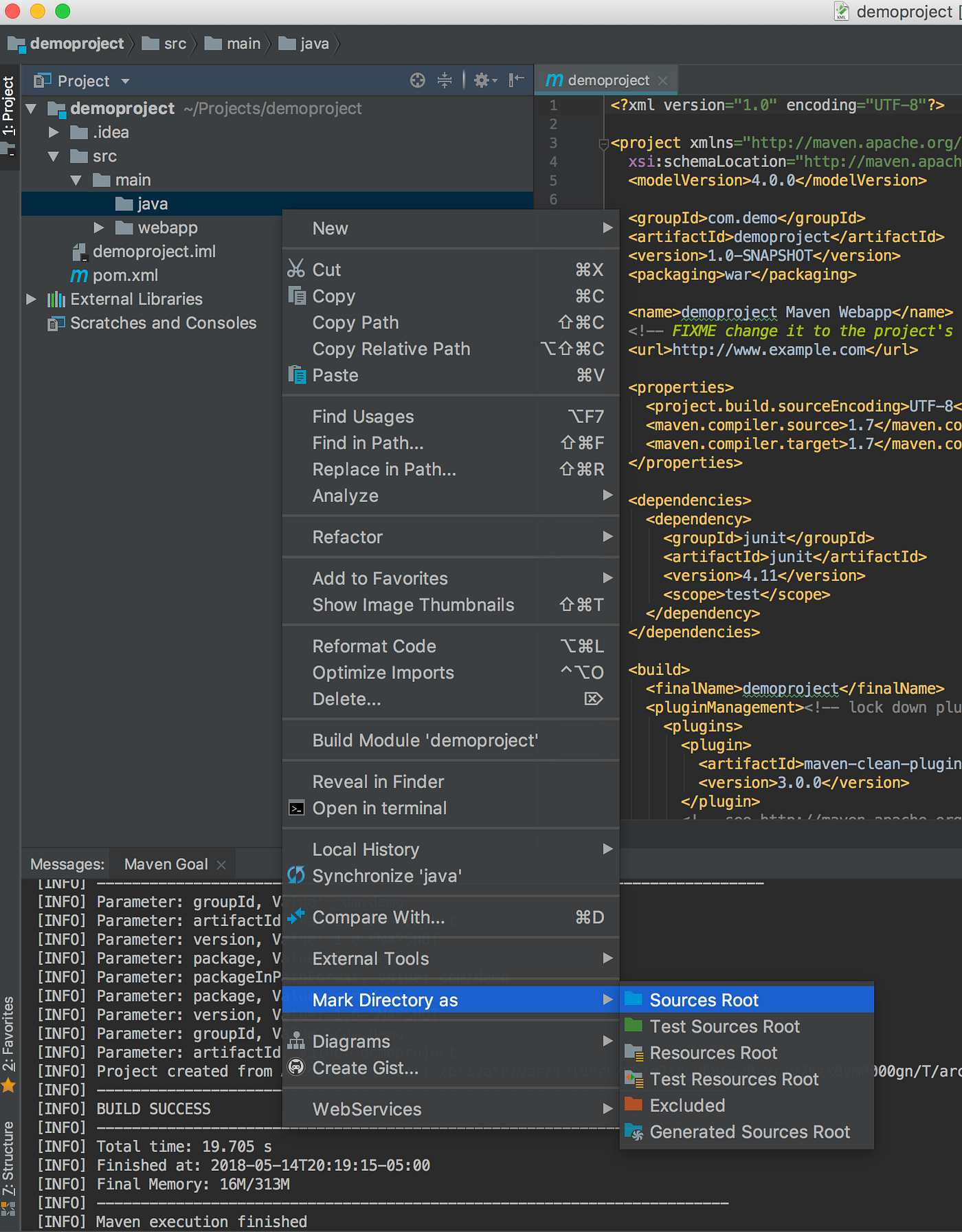The height and width of the screenshot is (1232, 962).
Task: Expand the .idea folder
Action: [54, 132]
